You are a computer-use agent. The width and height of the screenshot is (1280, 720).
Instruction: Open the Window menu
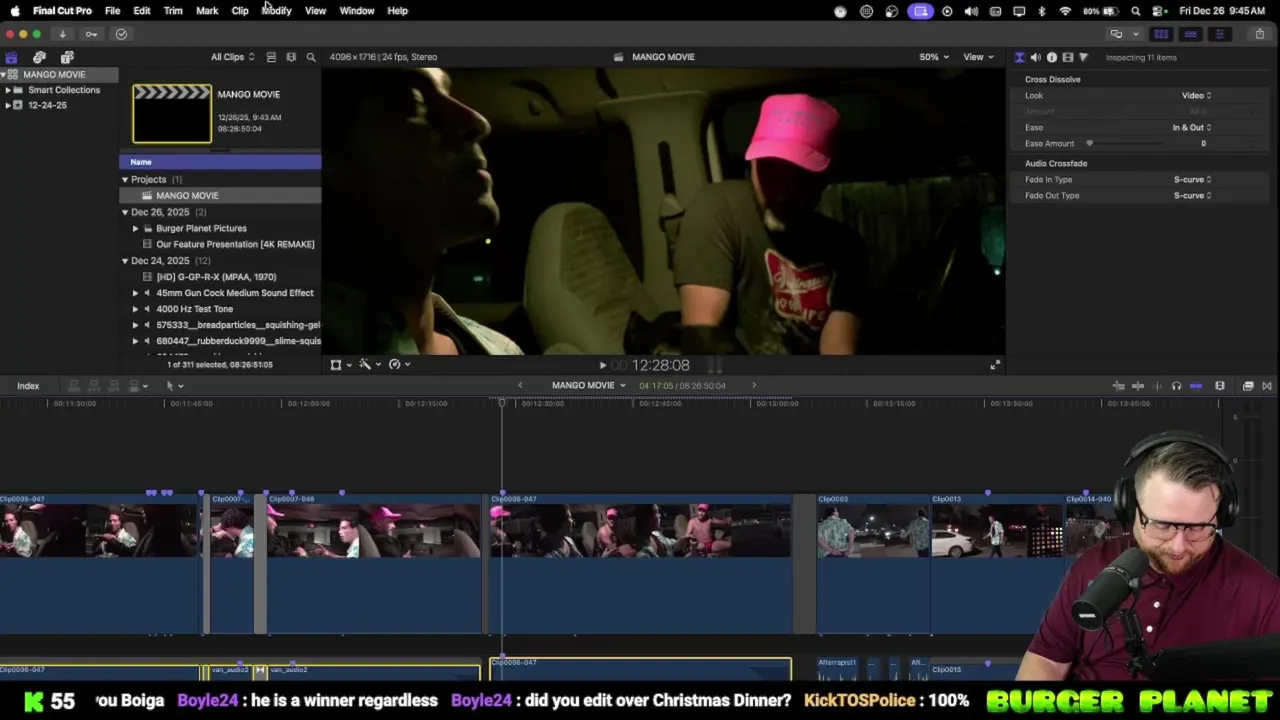[x=357, y=11]
